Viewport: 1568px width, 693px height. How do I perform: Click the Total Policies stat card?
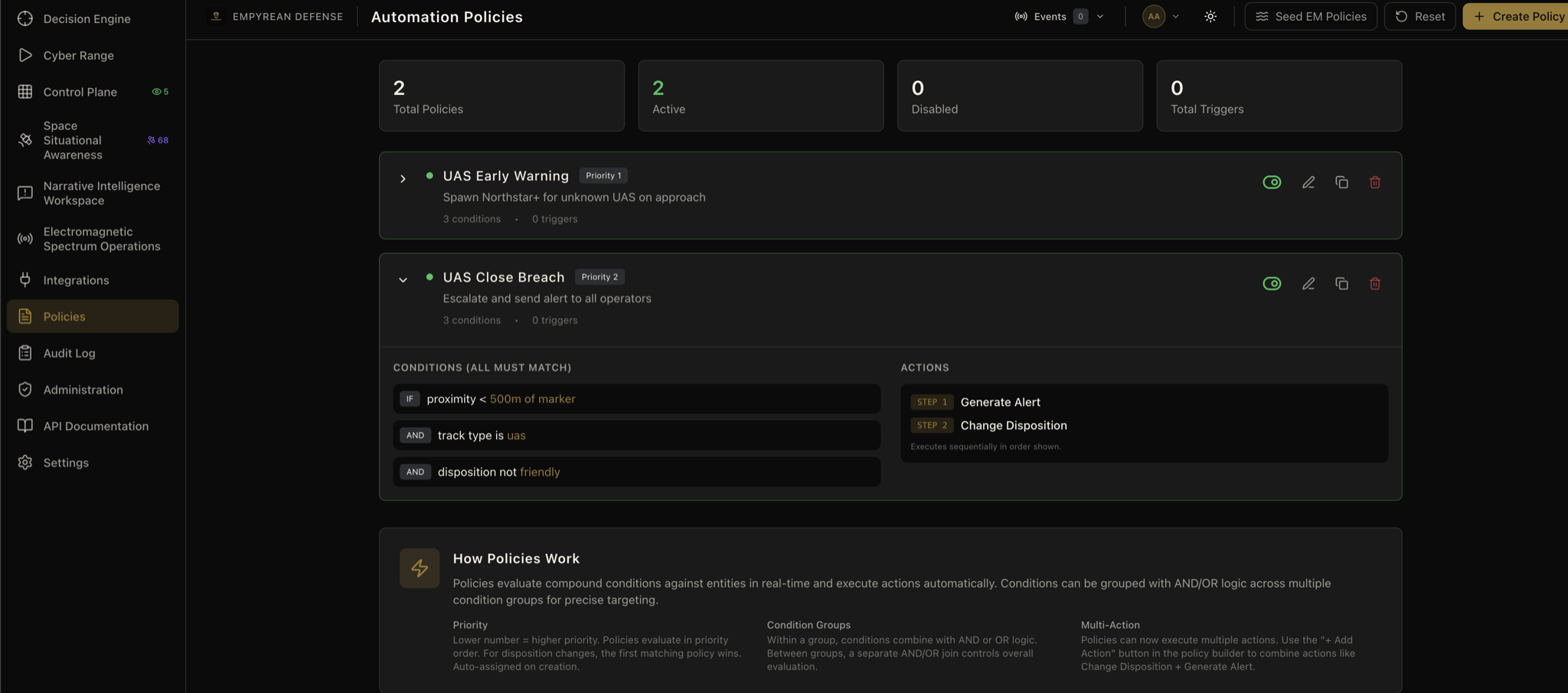point(501,96)
